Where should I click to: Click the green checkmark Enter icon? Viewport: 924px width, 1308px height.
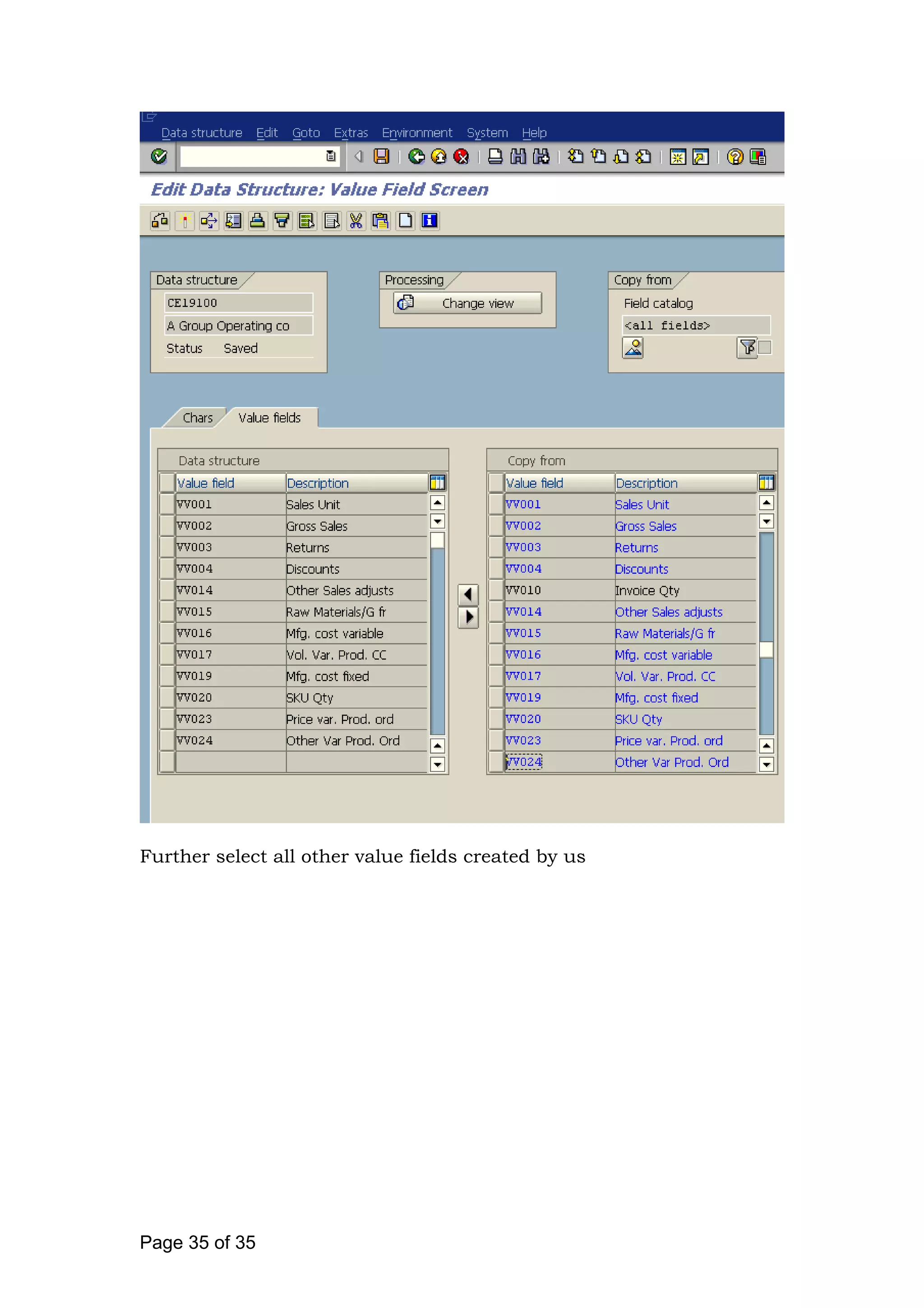tap(159, 156)
